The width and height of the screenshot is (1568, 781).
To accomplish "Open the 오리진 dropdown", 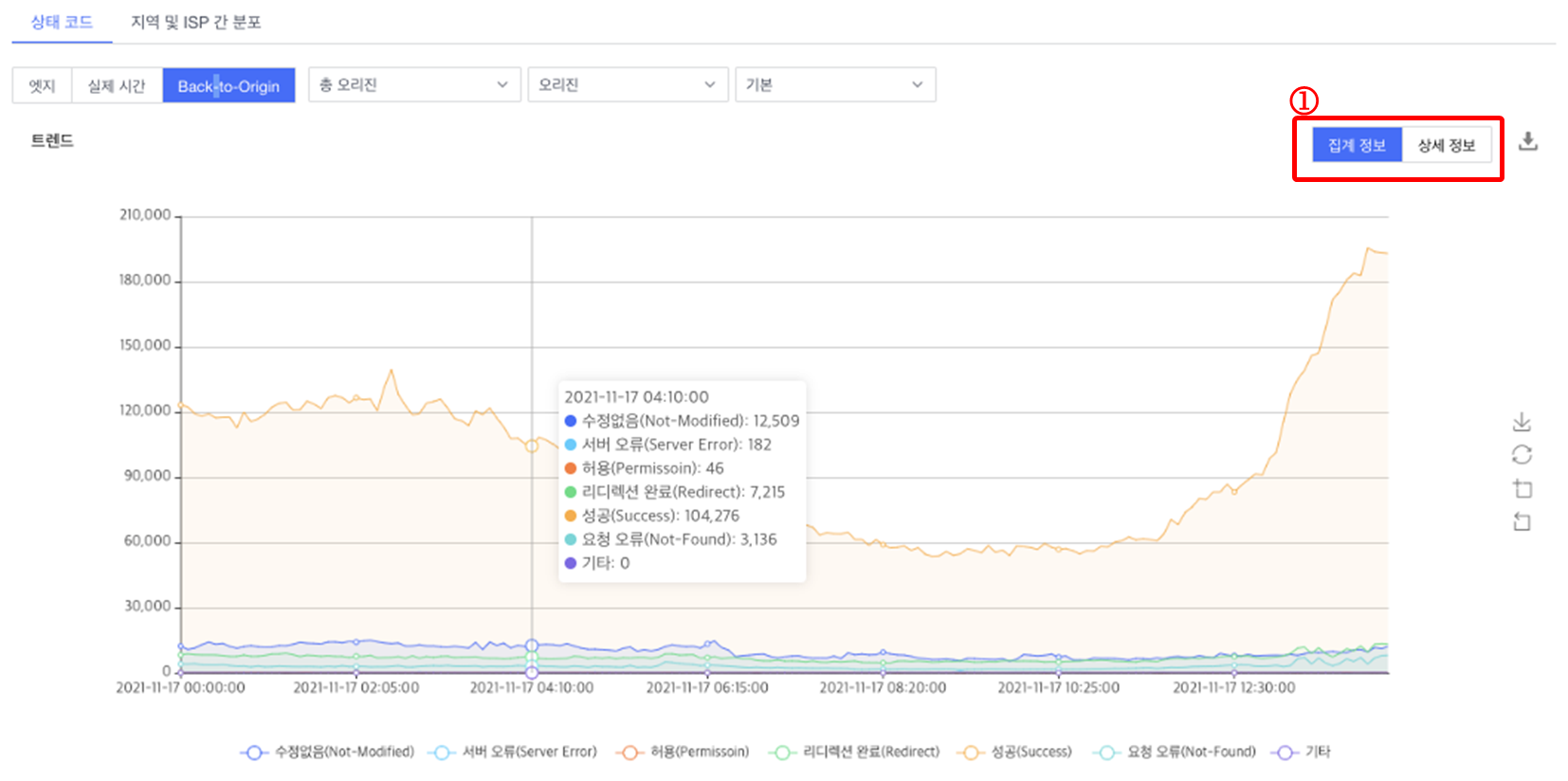I will [628, 84].
